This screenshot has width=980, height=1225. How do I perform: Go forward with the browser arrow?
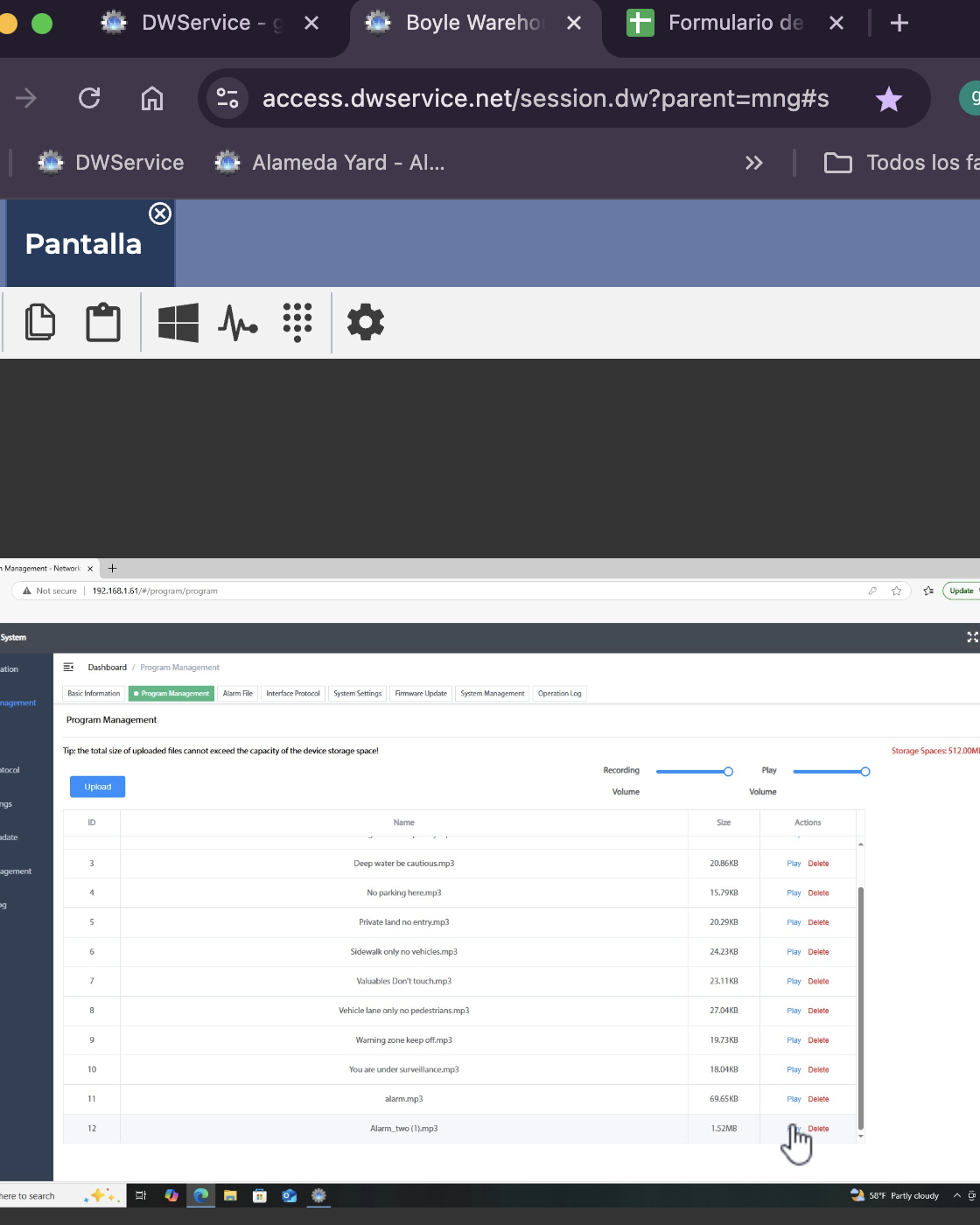click(x=26, y=98)
